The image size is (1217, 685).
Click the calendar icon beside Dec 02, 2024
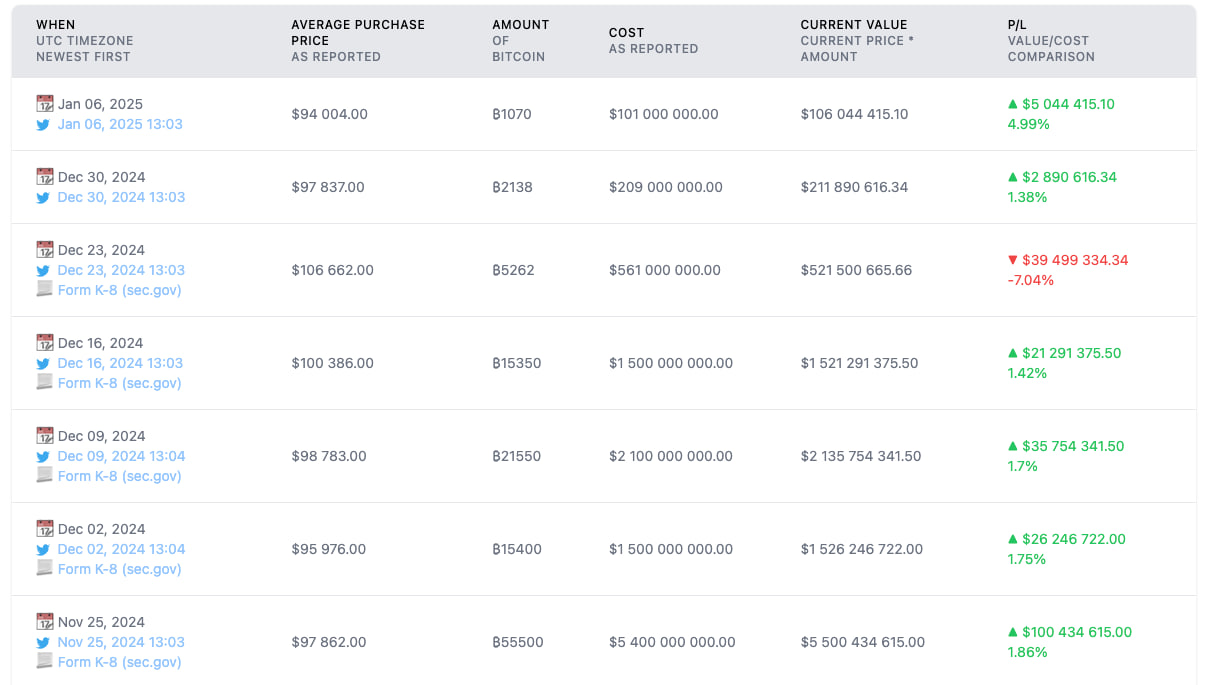coord(44,529)
